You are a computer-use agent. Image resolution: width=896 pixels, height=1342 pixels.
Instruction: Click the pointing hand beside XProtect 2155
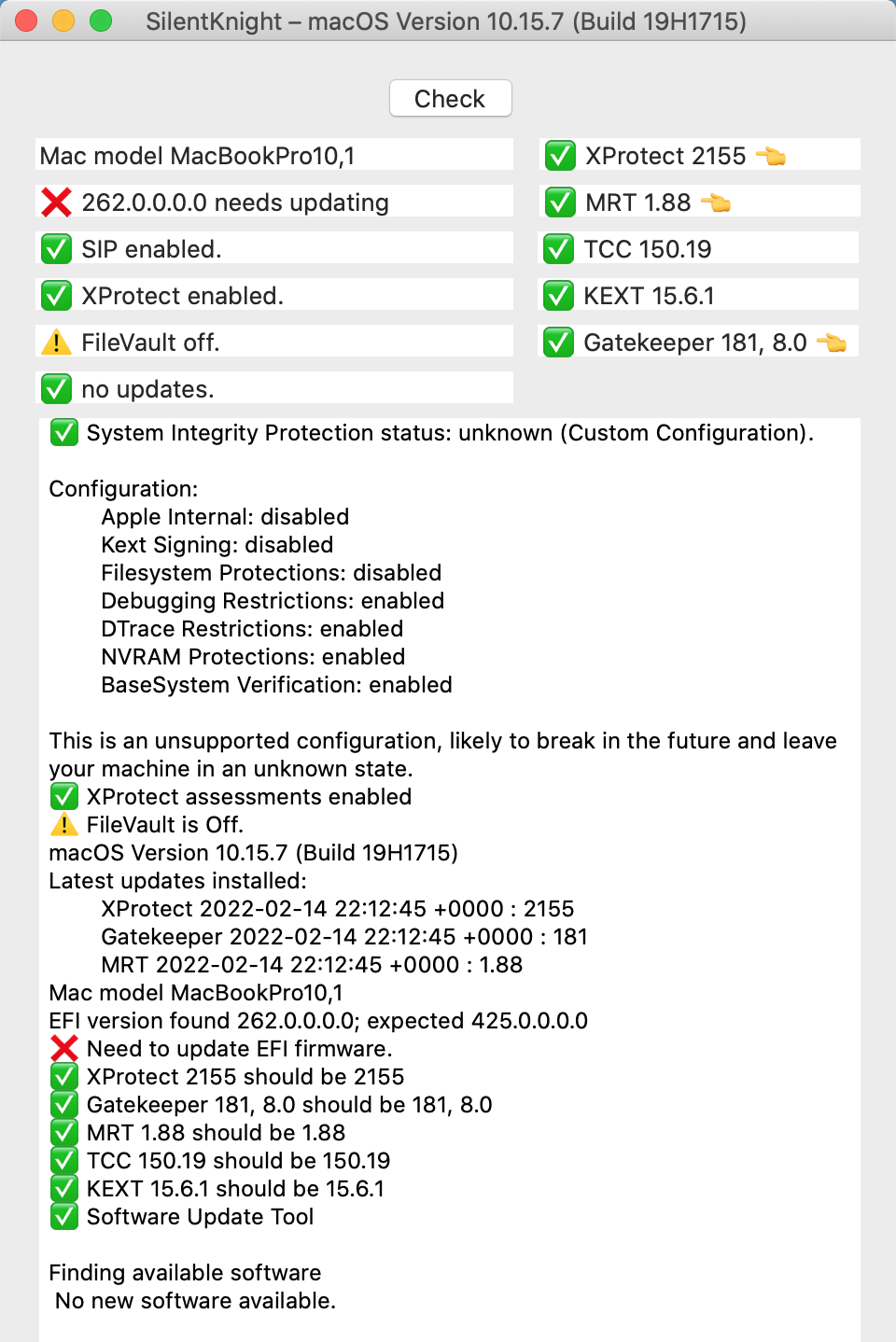(x=771, y=156)
